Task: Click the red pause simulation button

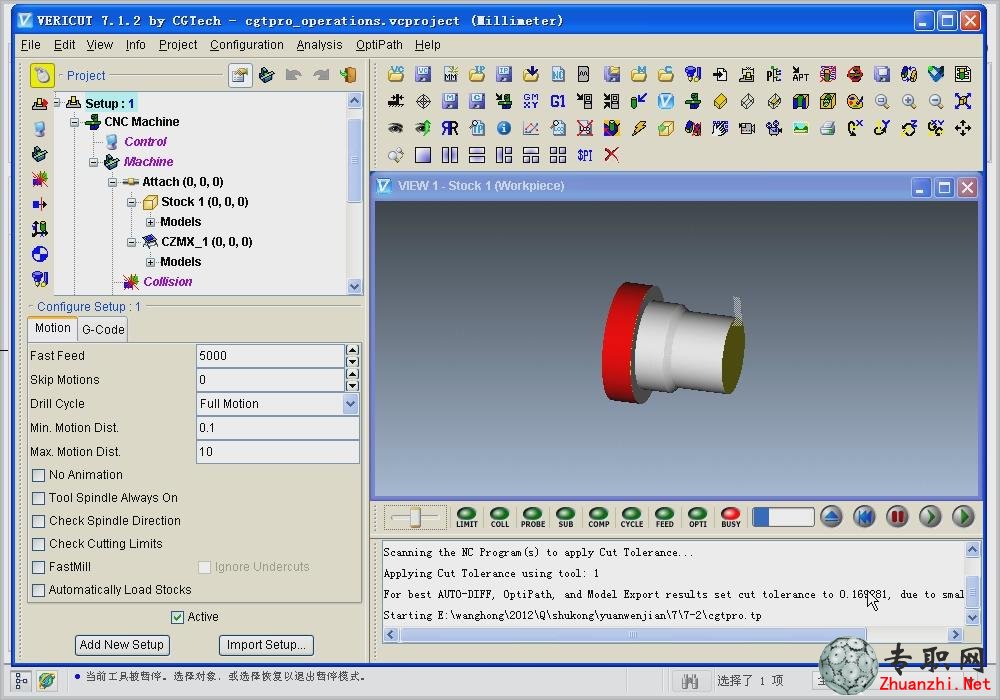Action: tap(897, 516)
